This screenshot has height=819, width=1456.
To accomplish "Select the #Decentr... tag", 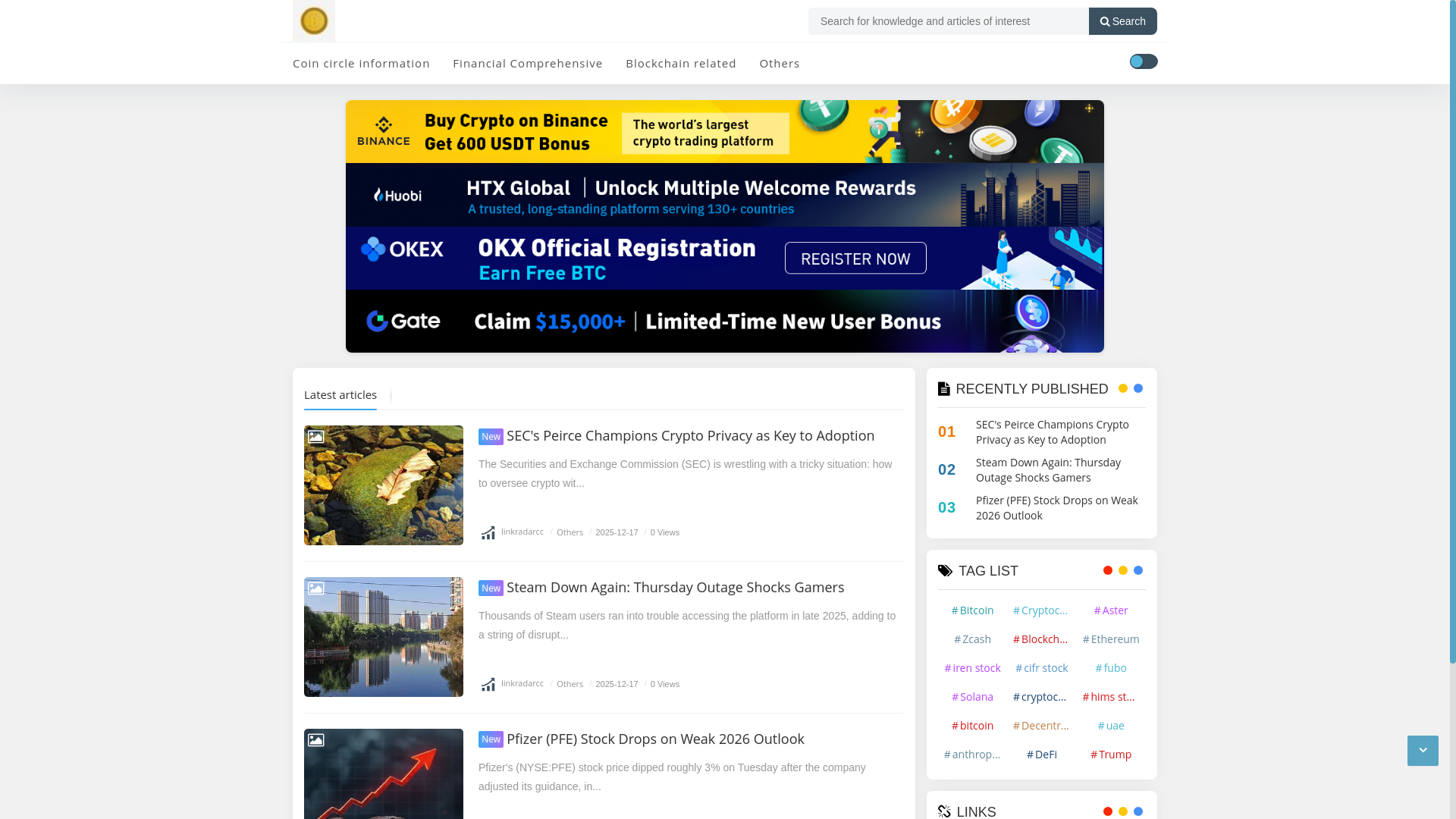I will coord(1041,726).
